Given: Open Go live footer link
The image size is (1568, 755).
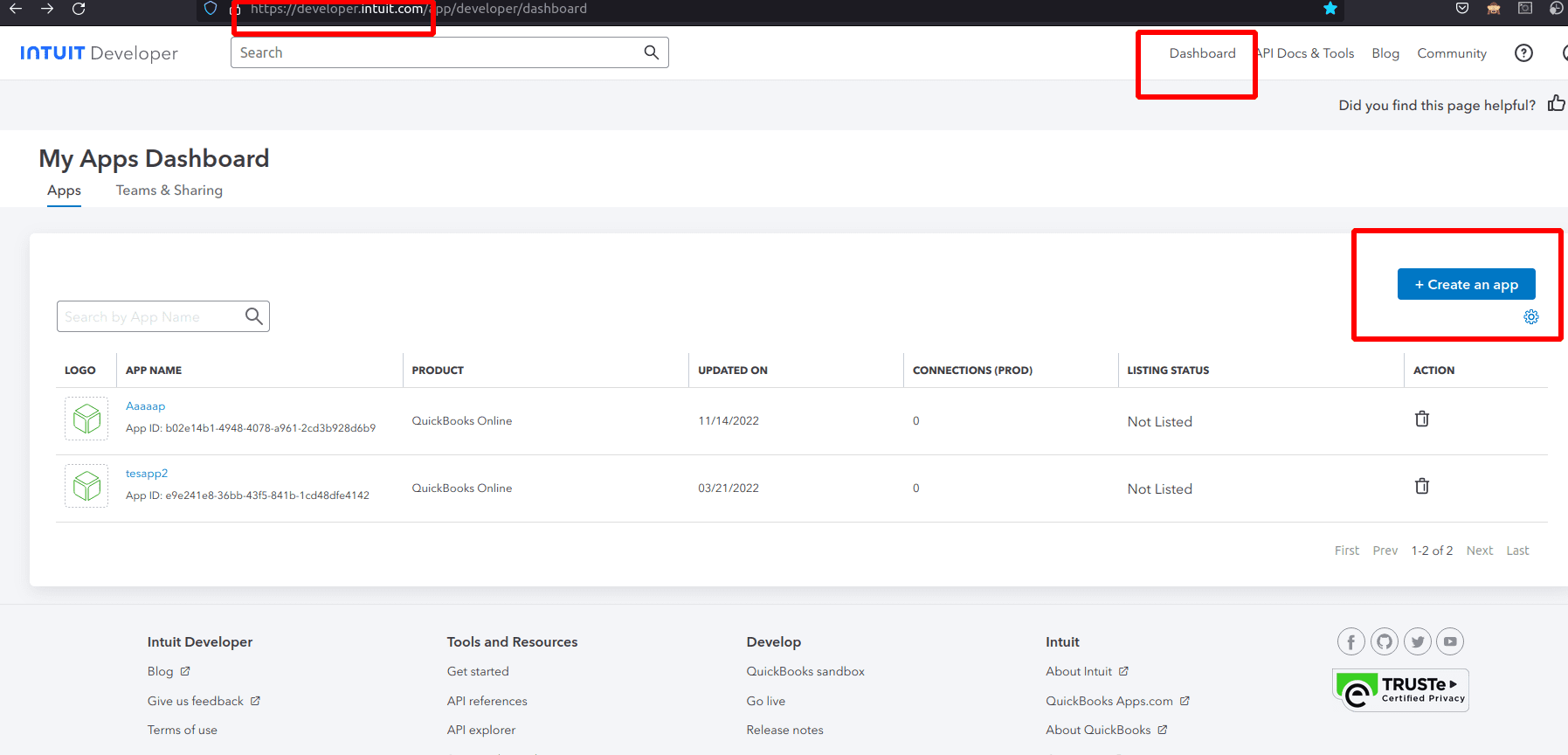Looking at the screenshot, I should pos(766,701).
